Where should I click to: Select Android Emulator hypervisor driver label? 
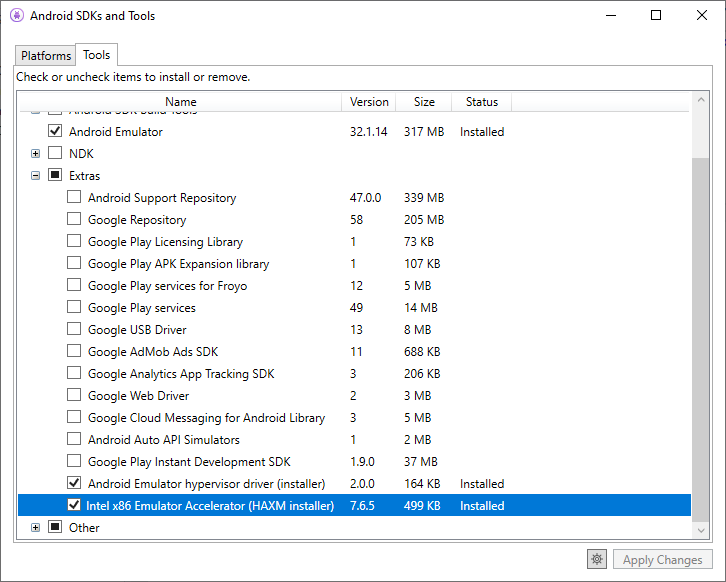tap(207, 484)
